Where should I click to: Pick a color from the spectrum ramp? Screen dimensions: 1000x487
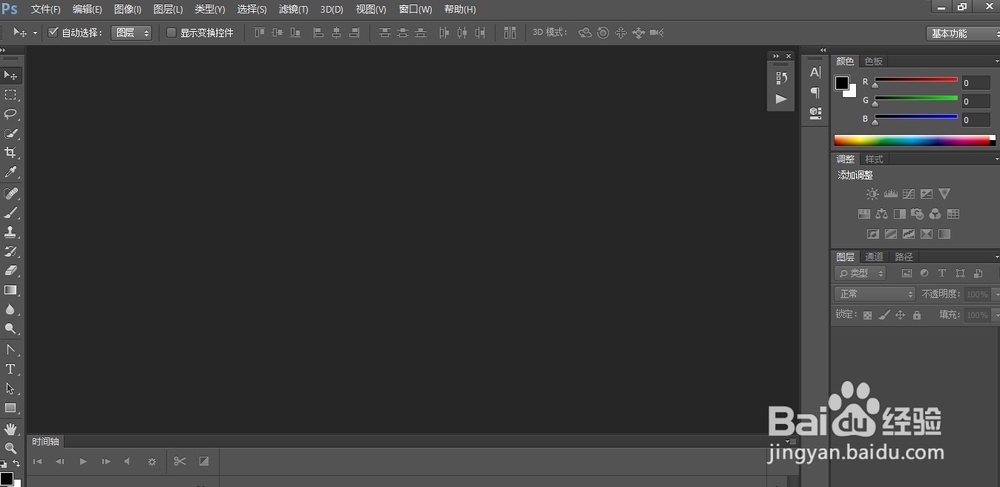pyautogui.click(x=915, y=141)
